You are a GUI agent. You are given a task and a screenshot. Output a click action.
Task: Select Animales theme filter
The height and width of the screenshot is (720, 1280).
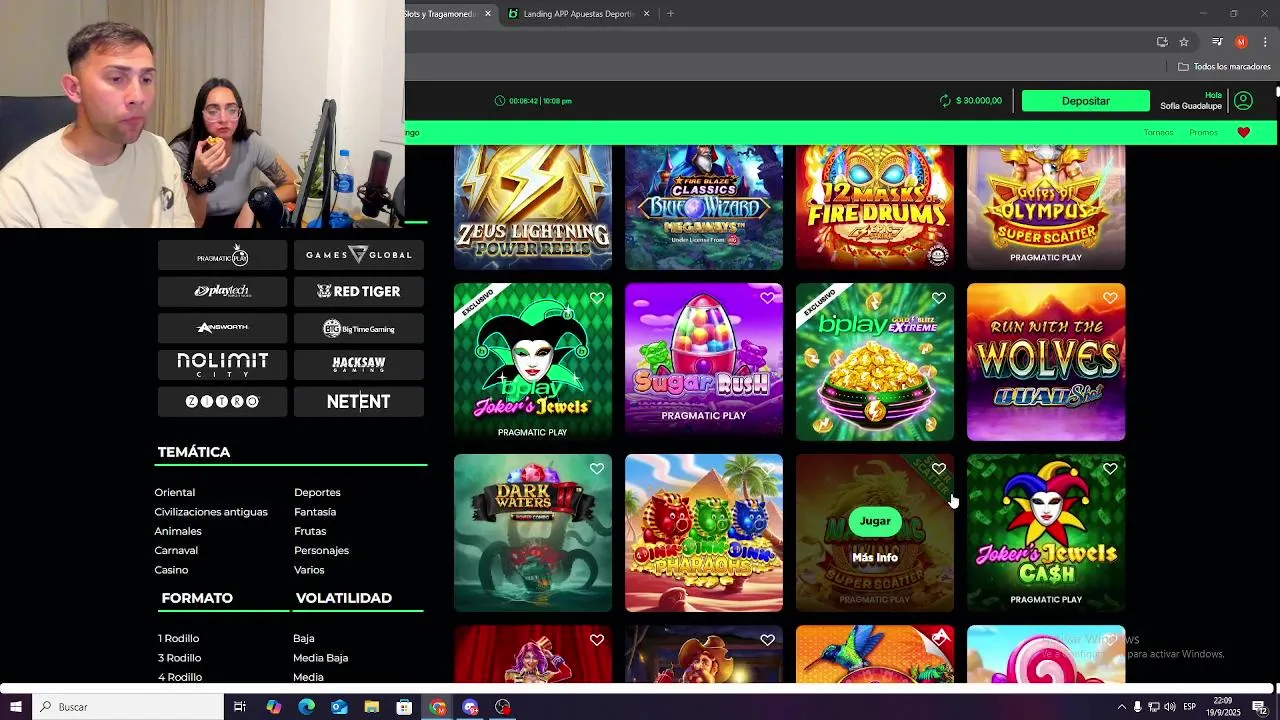pos(178,531)
